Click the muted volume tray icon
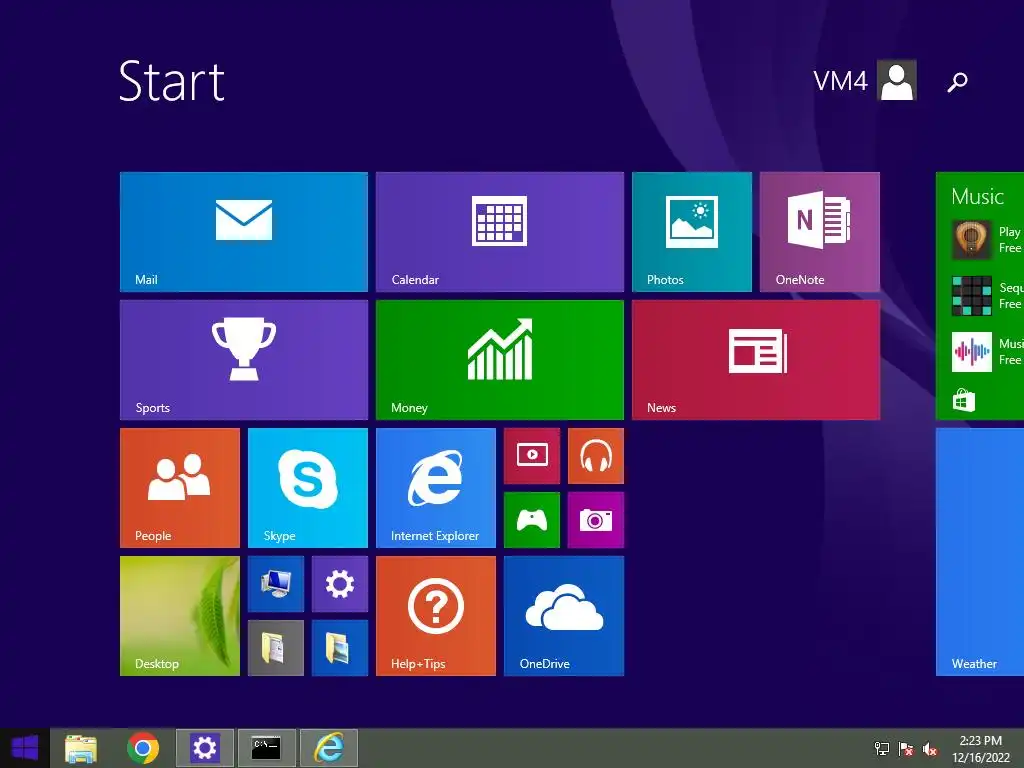The height and width of the screenshot is (768, 1024). [x=930, y=749]
